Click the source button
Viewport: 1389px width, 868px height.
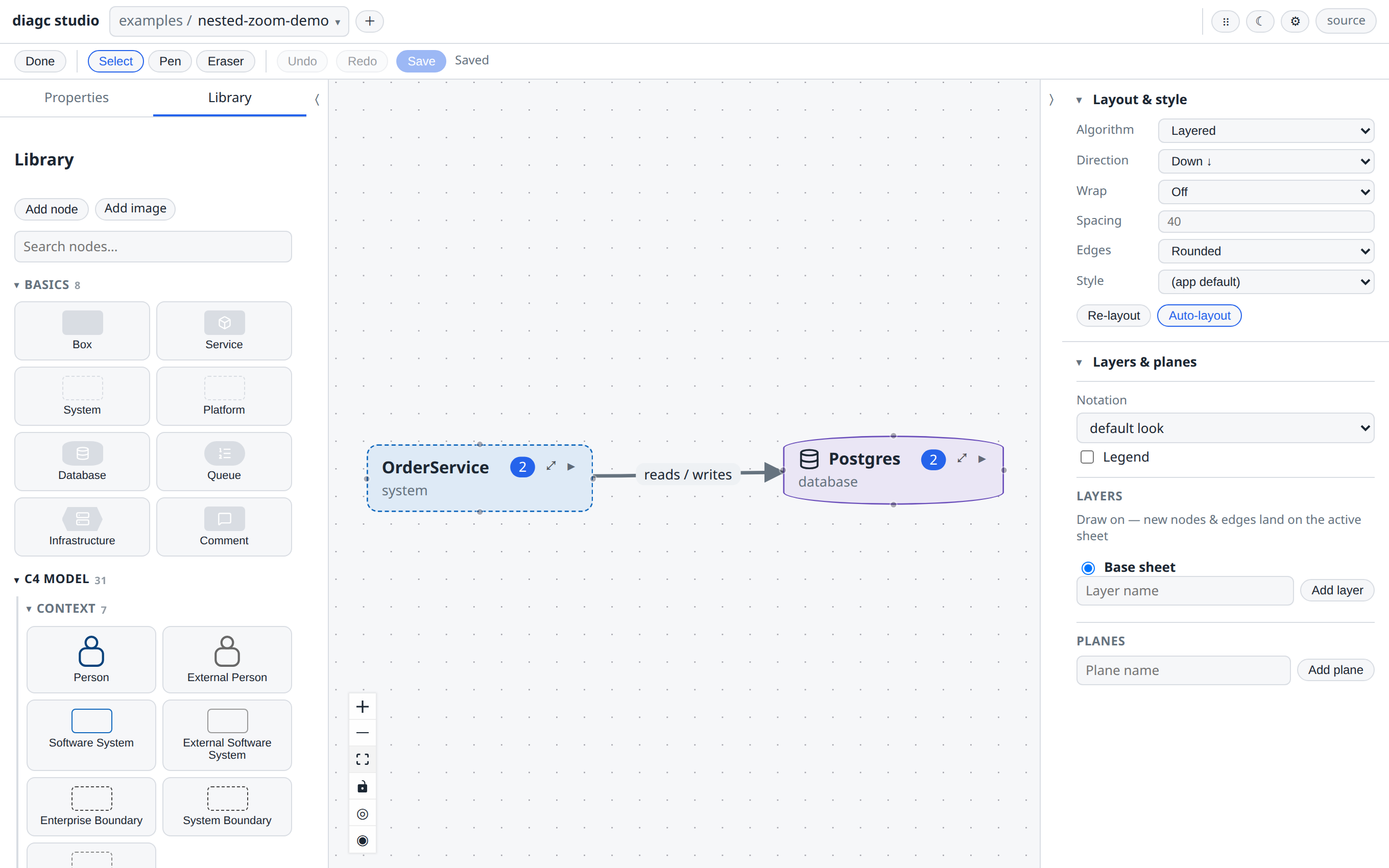coord(1346,21)
